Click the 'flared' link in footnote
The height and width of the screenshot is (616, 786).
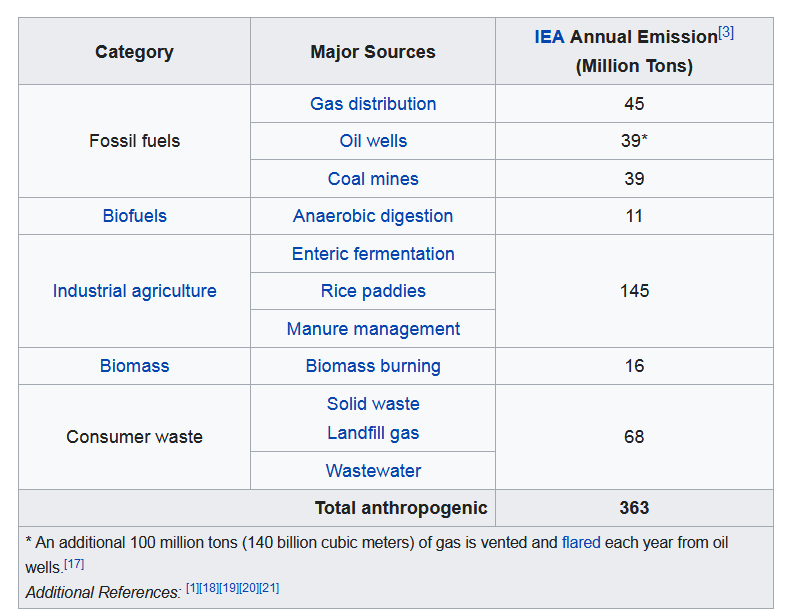click(581, 543)
